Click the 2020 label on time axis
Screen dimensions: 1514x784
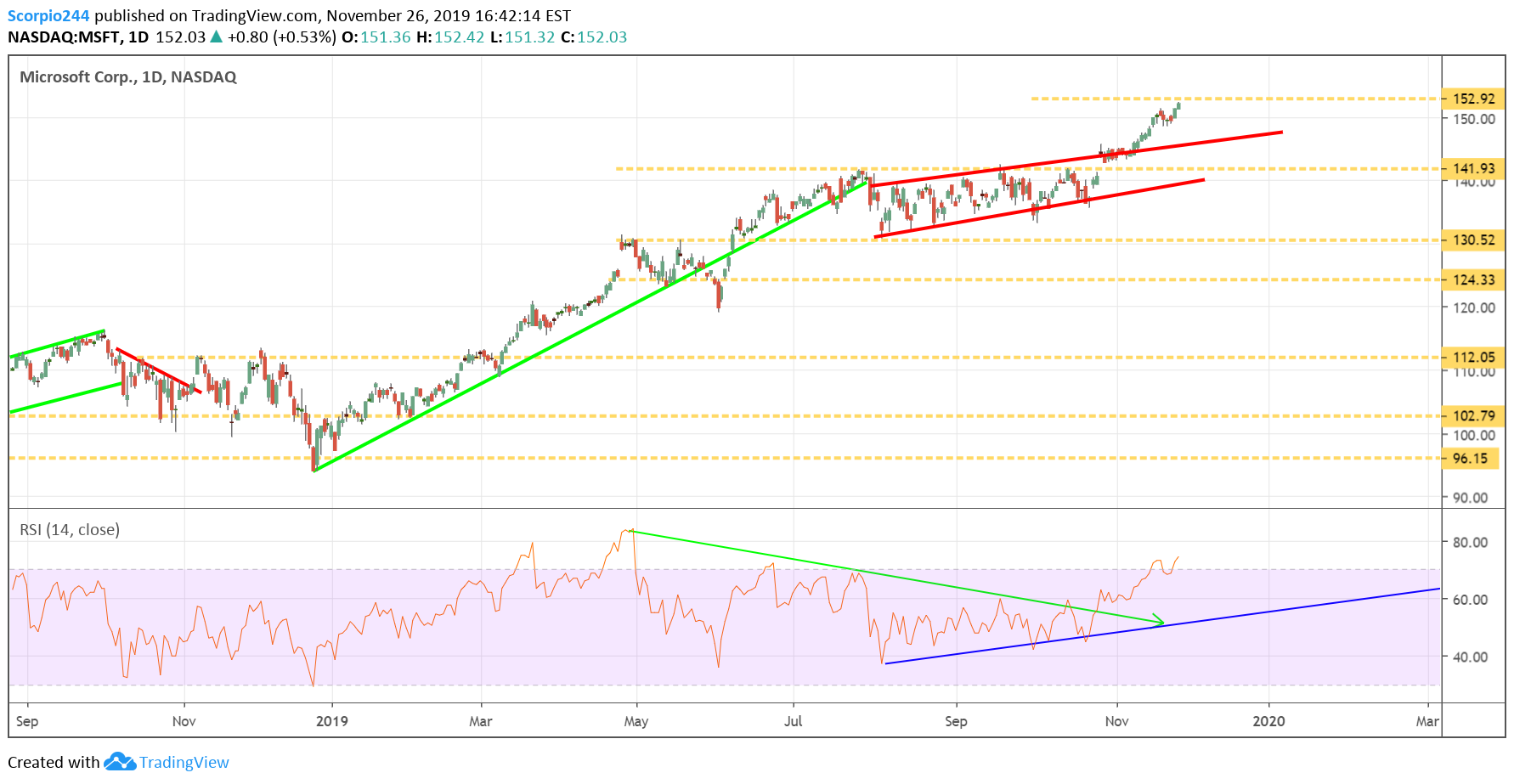pos(1269,721)
